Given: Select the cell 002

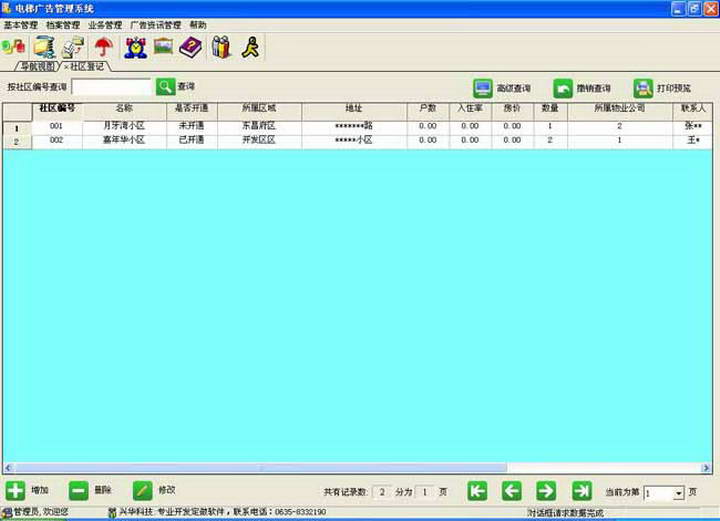Looking at the screenshot, I should (x=57, y=140).
